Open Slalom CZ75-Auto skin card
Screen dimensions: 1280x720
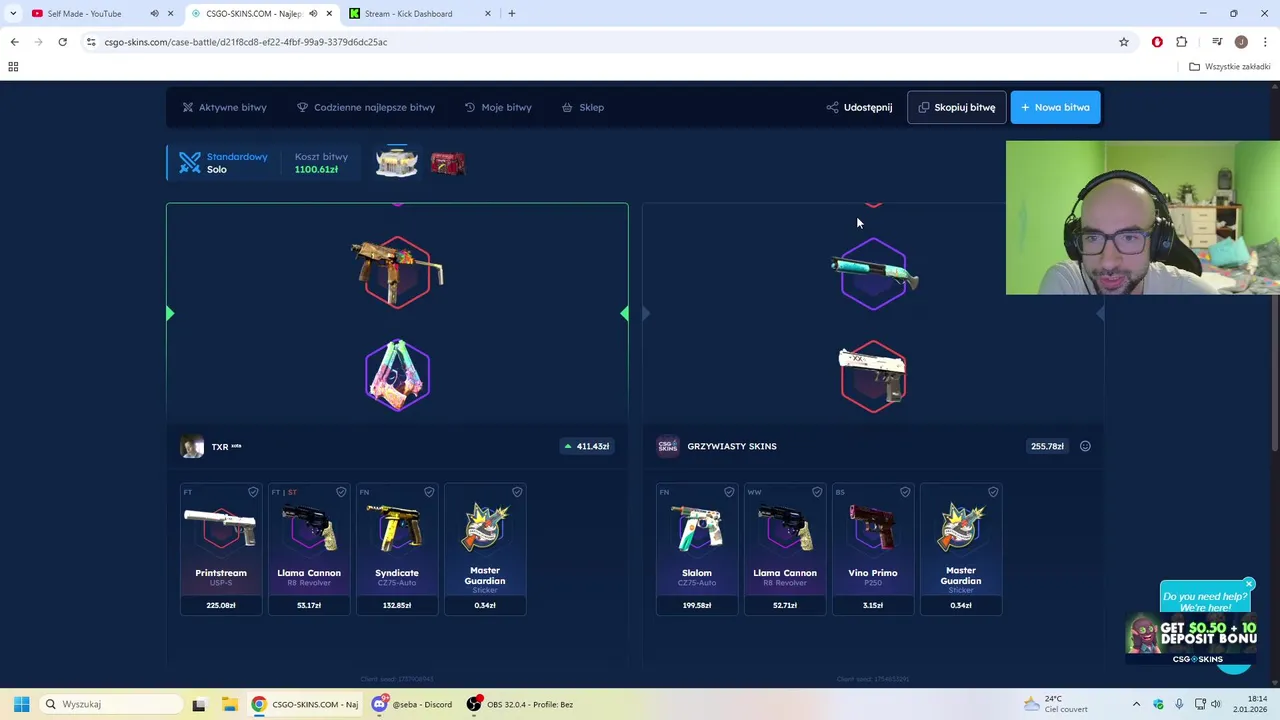point(697,549)
